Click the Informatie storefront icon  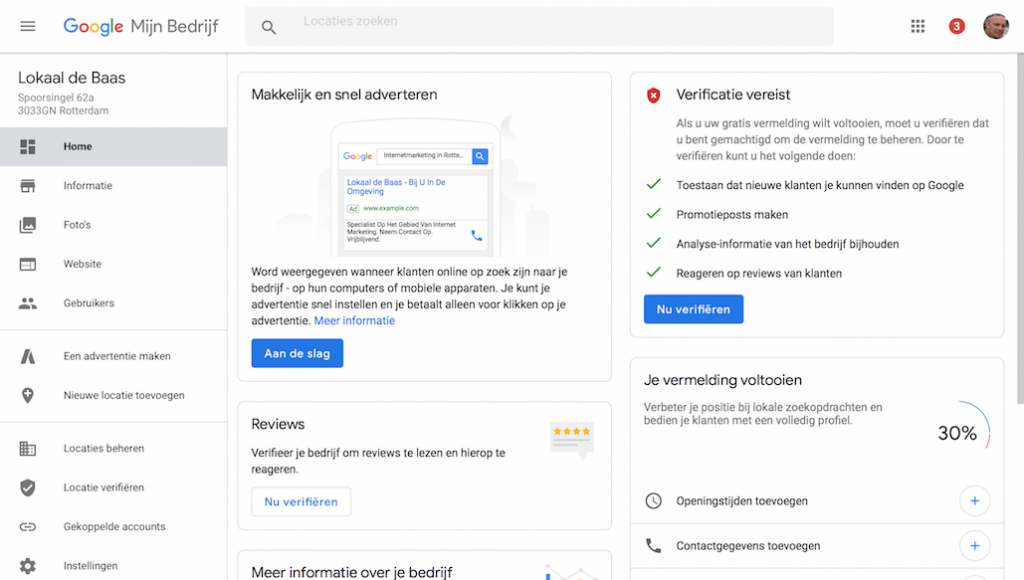(x=27, y=185)
